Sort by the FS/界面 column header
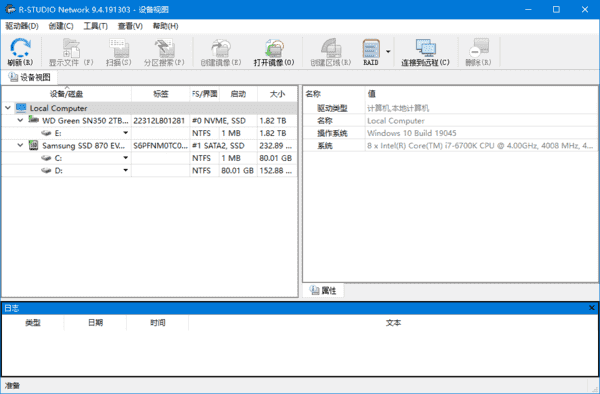 click(205, 94)
